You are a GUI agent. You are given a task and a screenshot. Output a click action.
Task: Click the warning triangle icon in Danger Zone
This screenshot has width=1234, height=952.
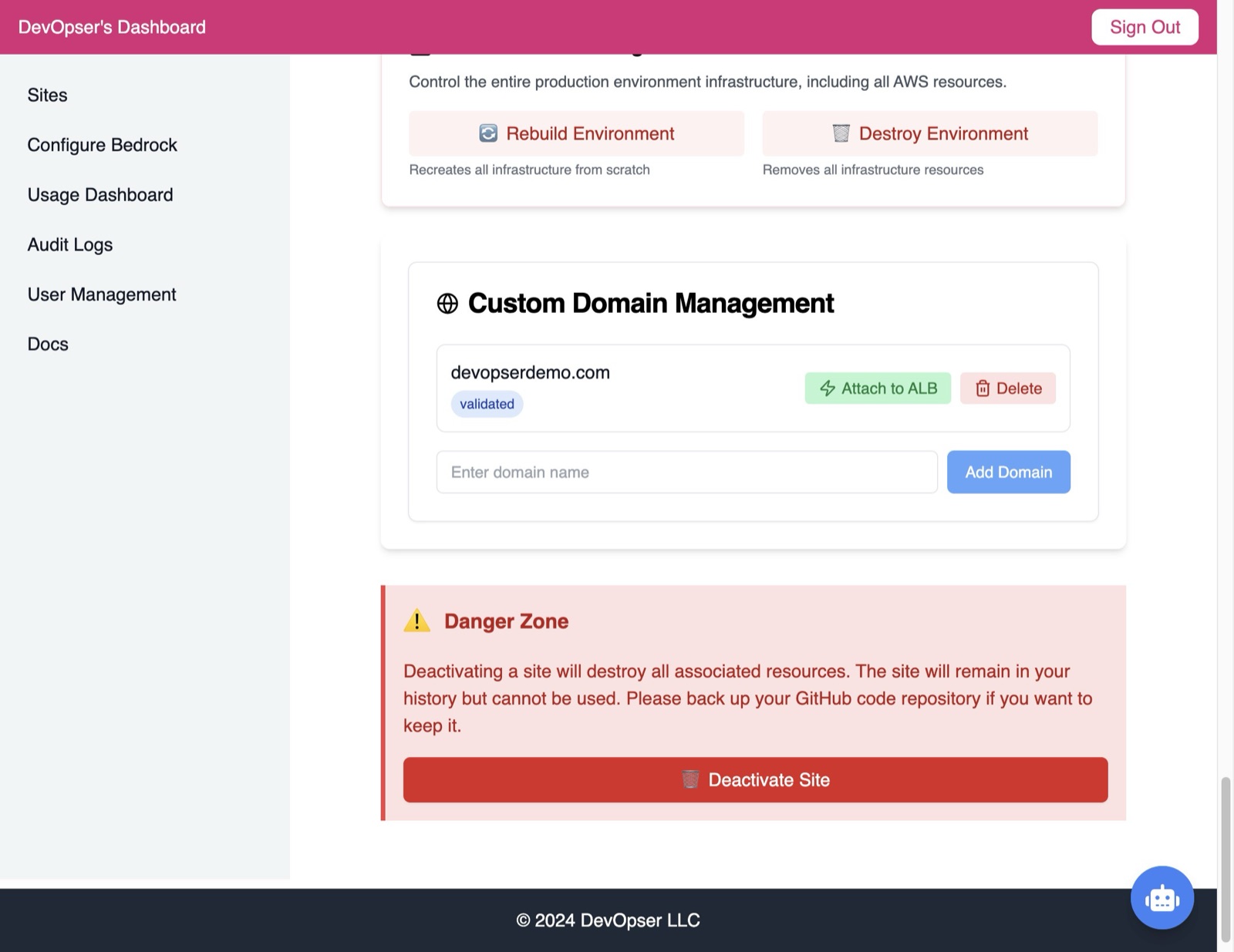(416, 621)
